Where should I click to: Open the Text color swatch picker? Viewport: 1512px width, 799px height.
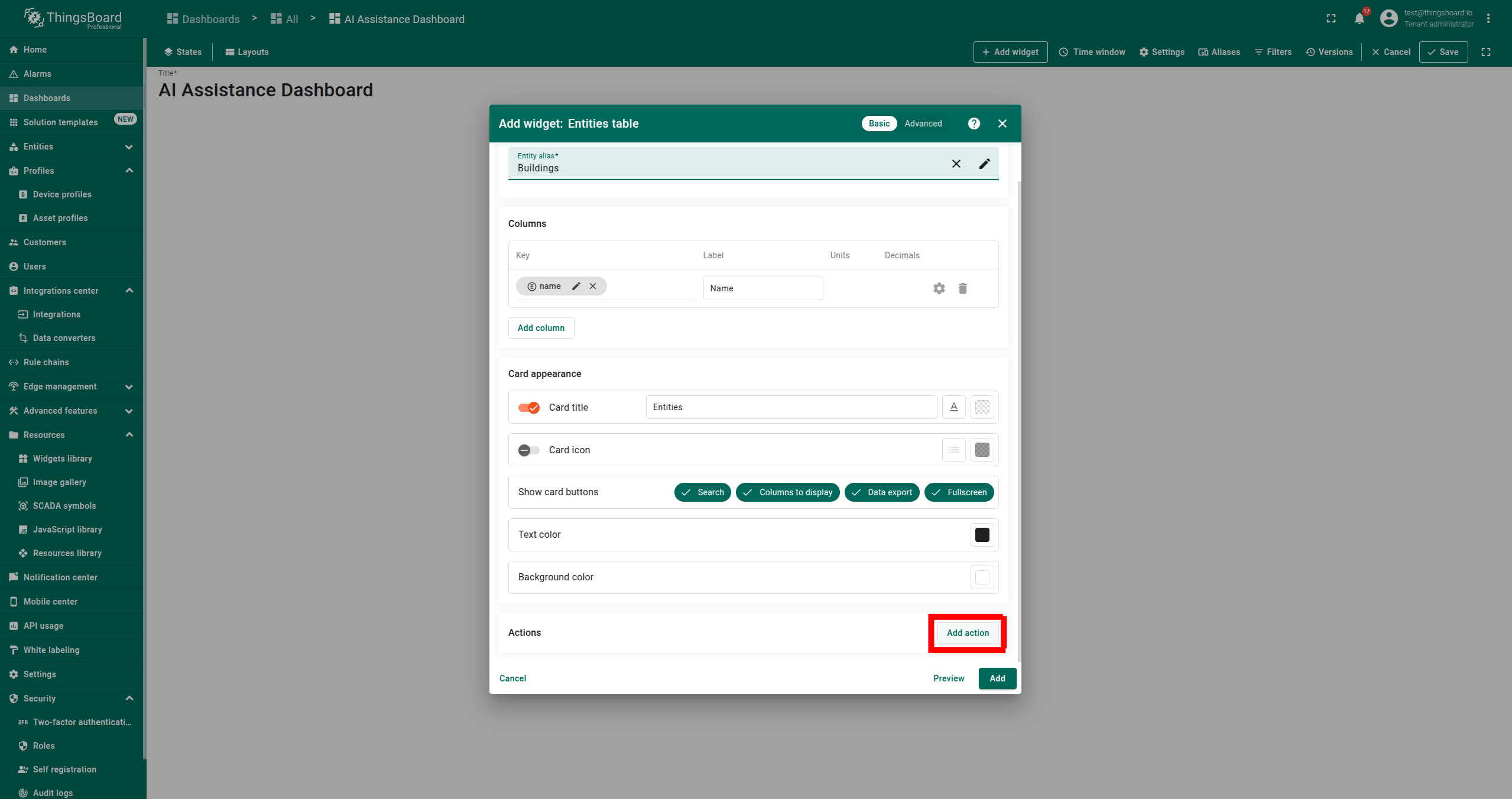(x=982, y=535)
